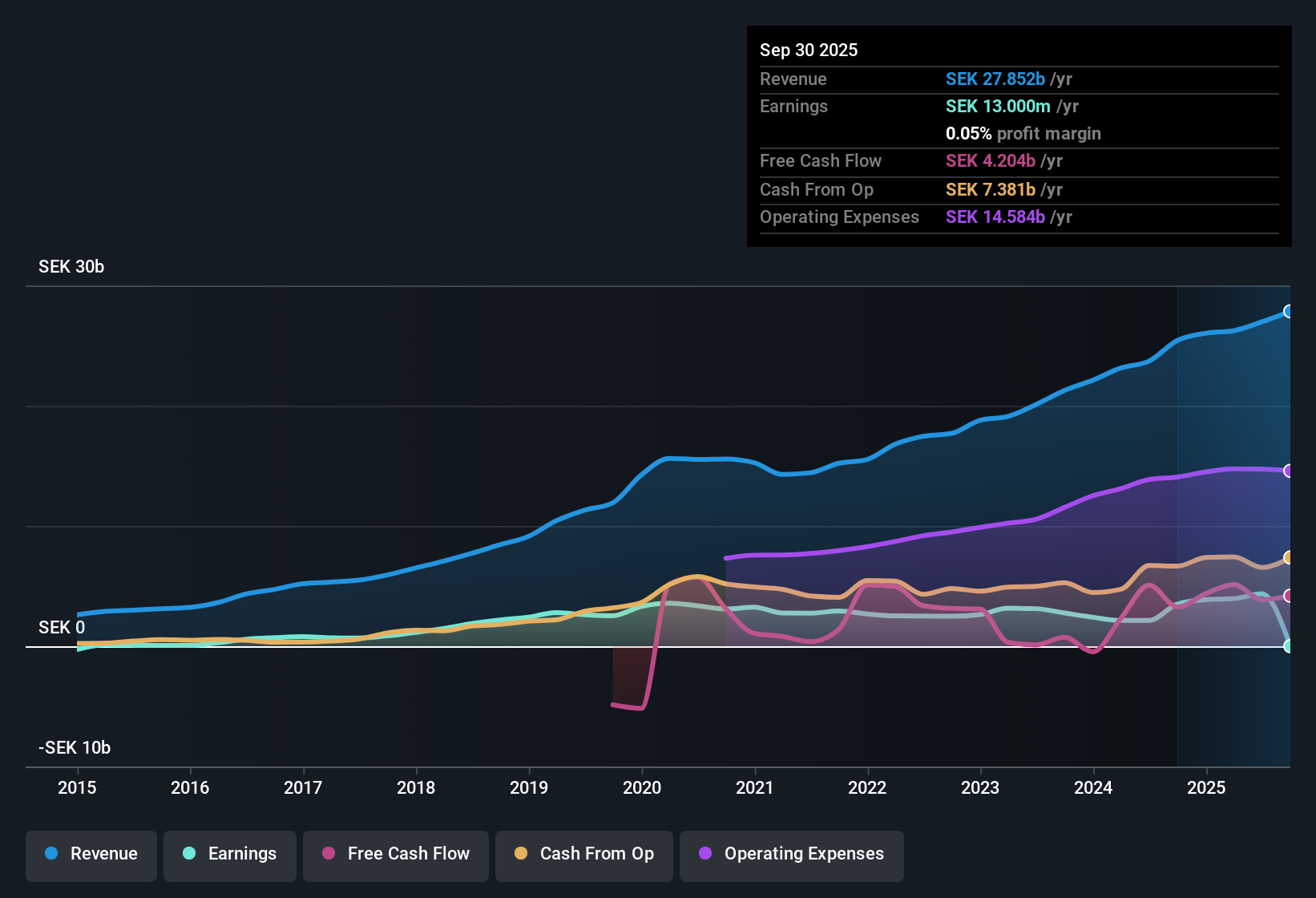This screenshot has width=1316, height=898.
Task: Select the 2020 year label
Action: [642, 788]
